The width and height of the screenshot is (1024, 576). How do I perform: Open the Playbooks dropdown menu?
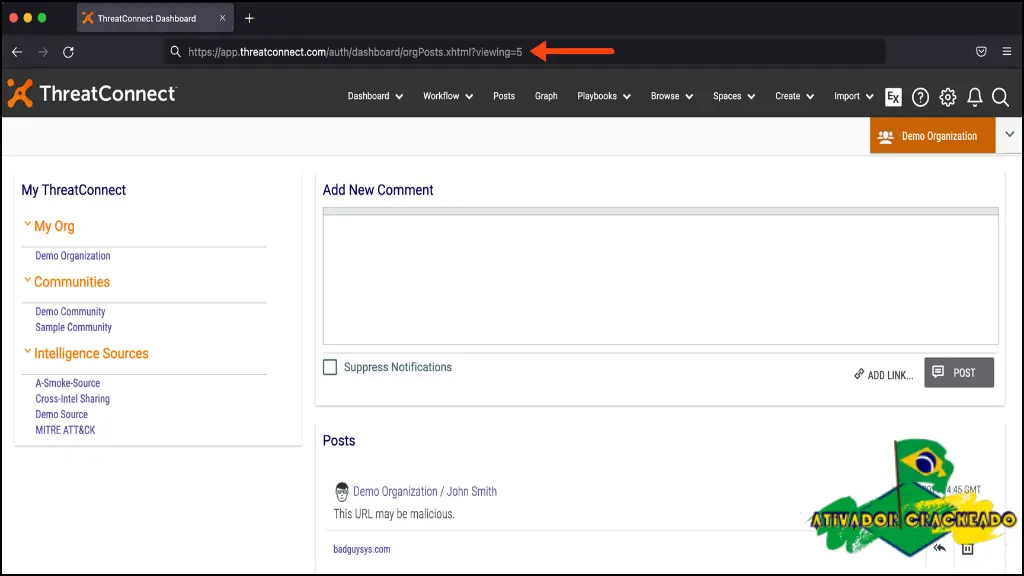coord(603,96)
